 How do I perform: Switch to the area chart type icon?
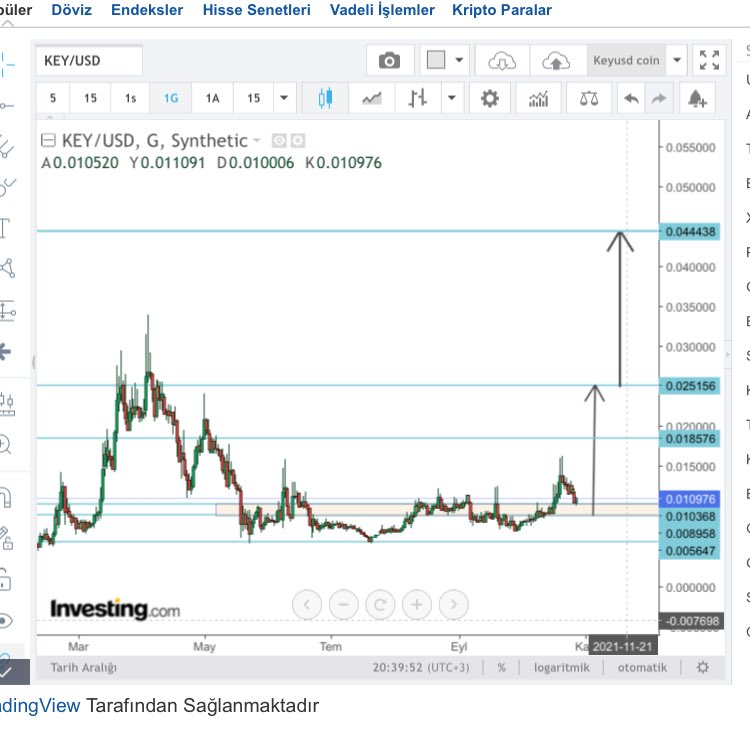pyautogui.click(x=372, y=99)
